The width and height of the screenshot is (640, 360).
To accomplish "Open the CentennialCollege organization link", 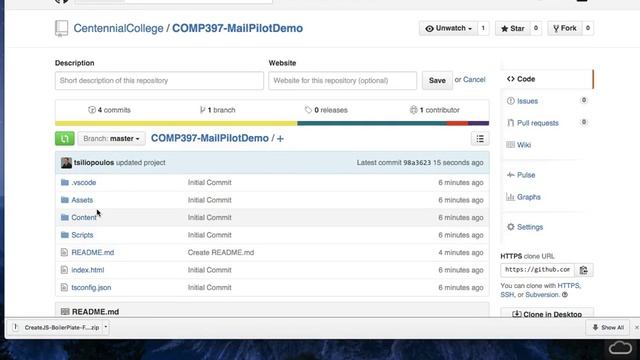I will [x=118, y=28].
